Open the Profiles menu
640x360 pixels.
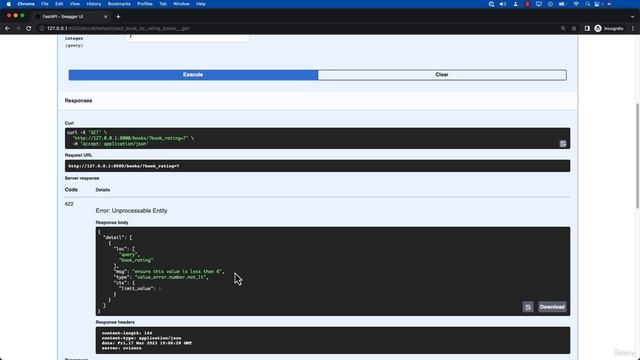tap(144, 4)
